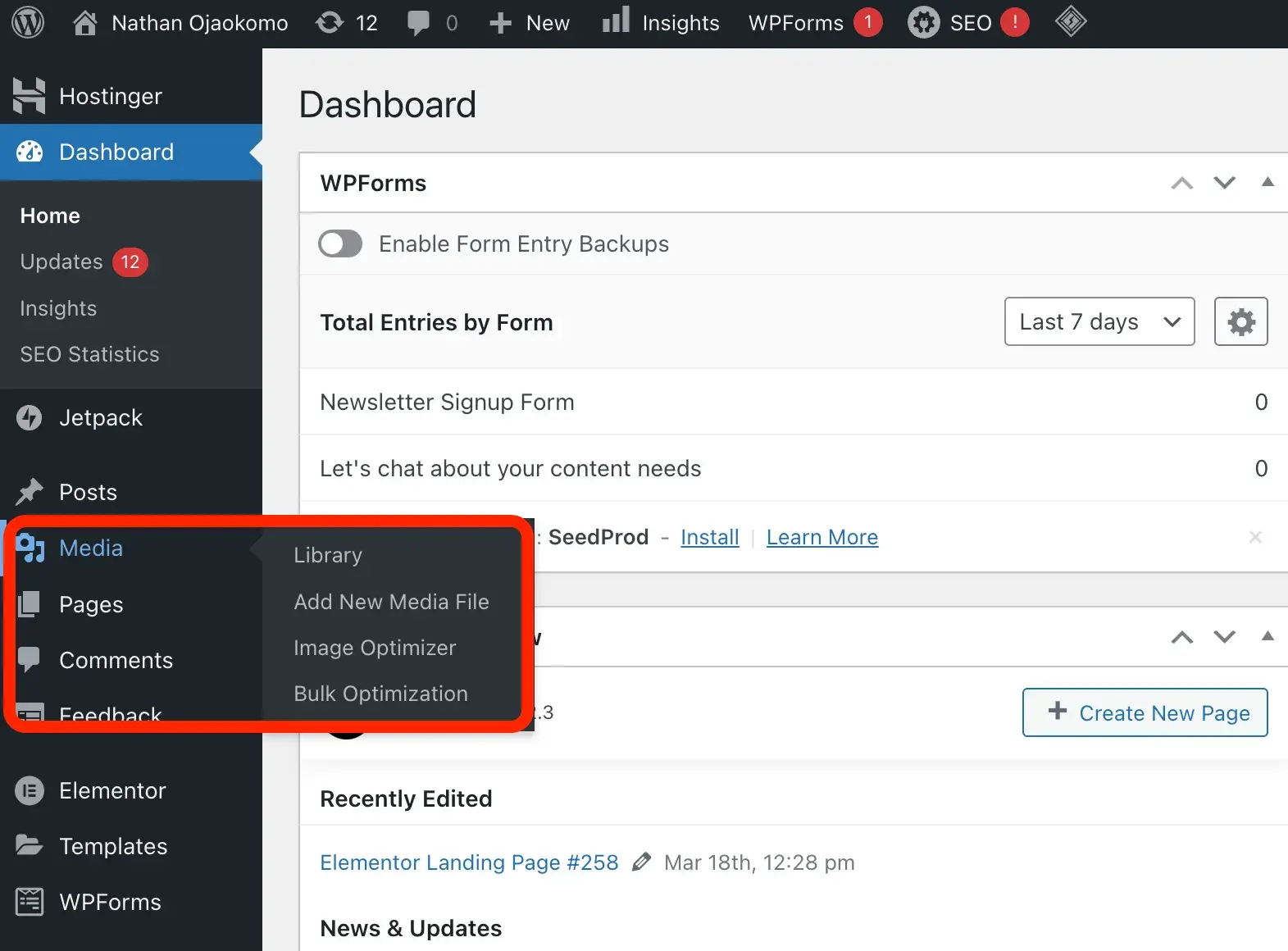Open Bulk Optimization from Media flyout
This screenshot has height=951, width=1288.
[x=380, y=694]
